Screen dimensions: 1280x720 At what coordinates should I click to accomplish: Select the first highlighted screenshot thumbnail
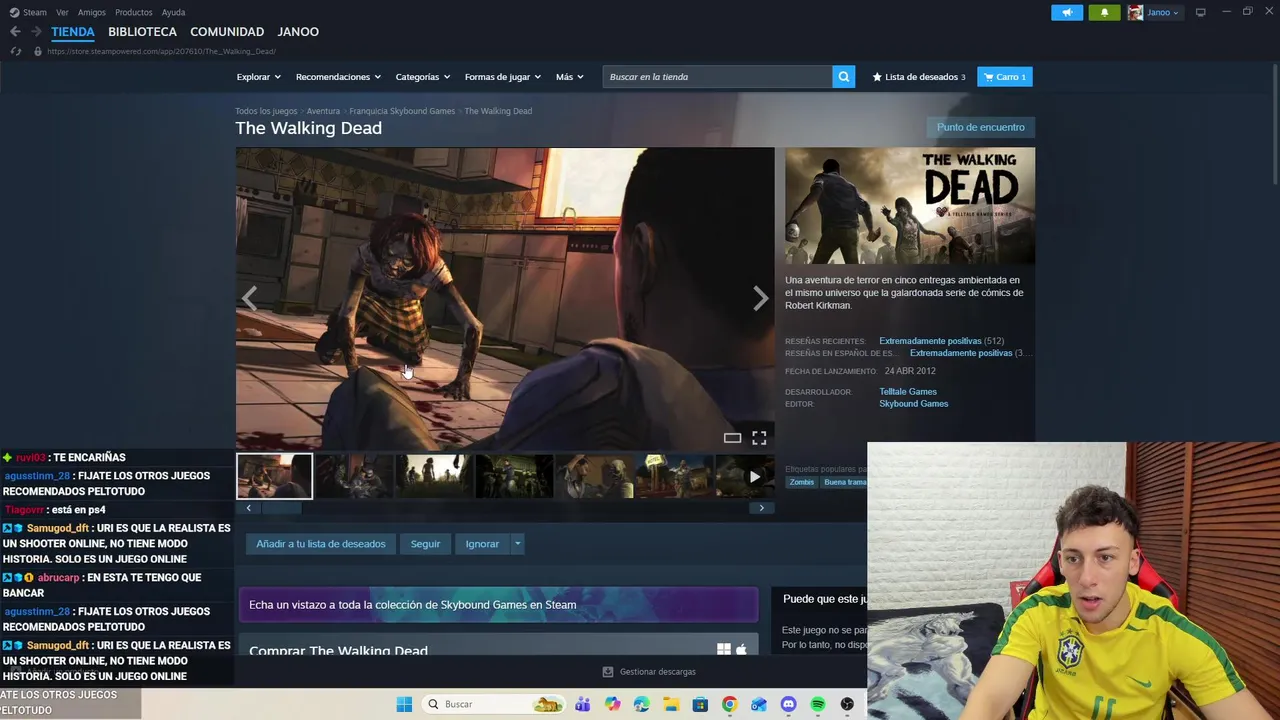point(274,476)
